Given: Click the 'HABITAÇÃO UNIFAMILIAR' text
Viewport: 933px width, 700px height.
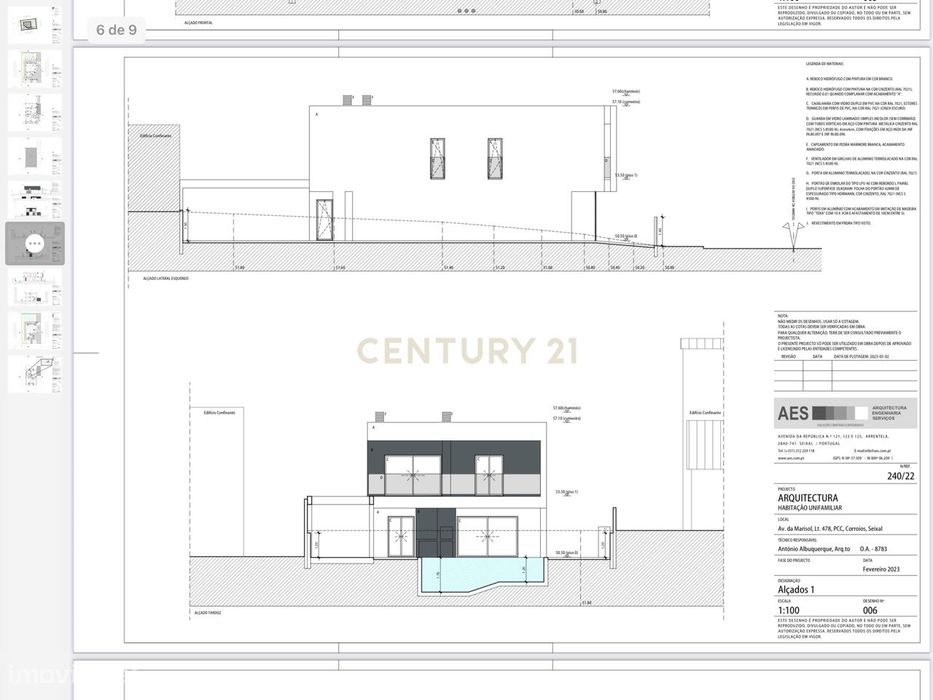Looking at the screenshot, I should pos(809,508).
